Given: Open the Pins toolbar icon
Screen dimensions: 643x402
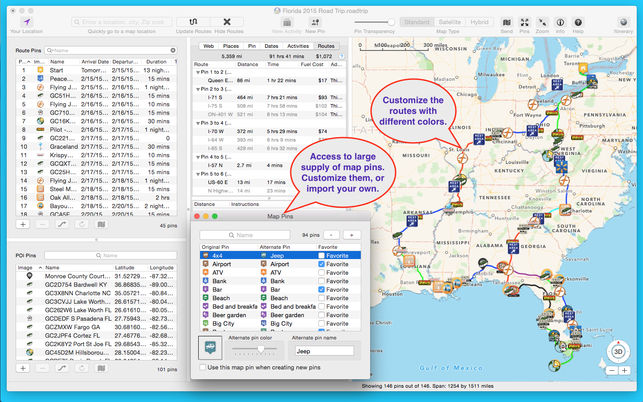Looking at the screenshot, I should (x=526, y=21).
